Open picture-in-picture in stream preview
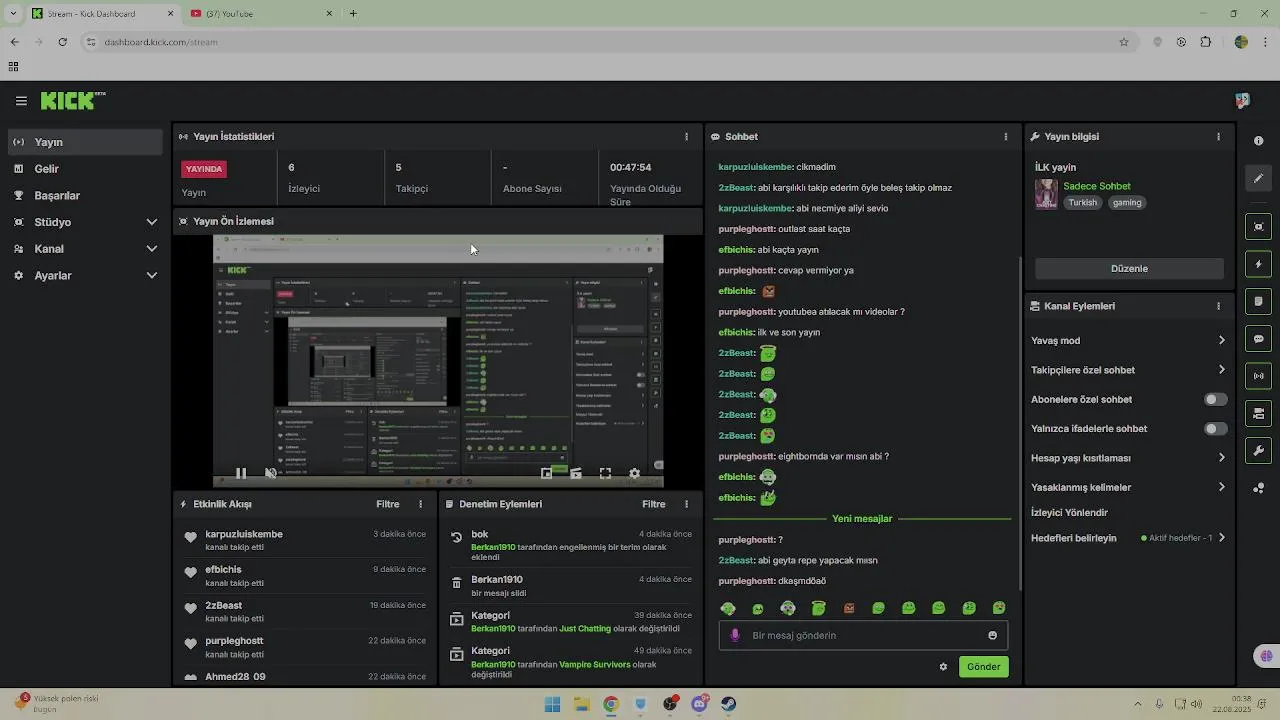Screen dimensions: 1280x720 click(x=547, y=473)
